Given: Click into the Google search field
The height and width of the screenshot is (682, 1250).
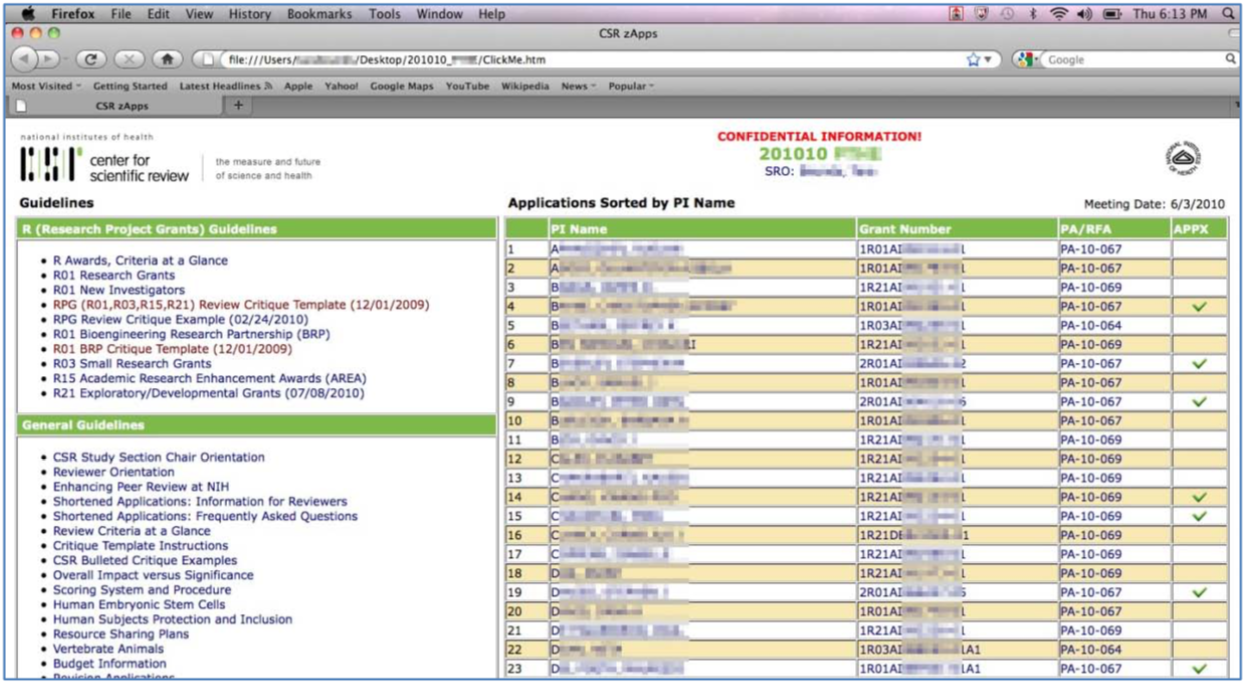Looking at the screenshot, I should pos(1133,60).
